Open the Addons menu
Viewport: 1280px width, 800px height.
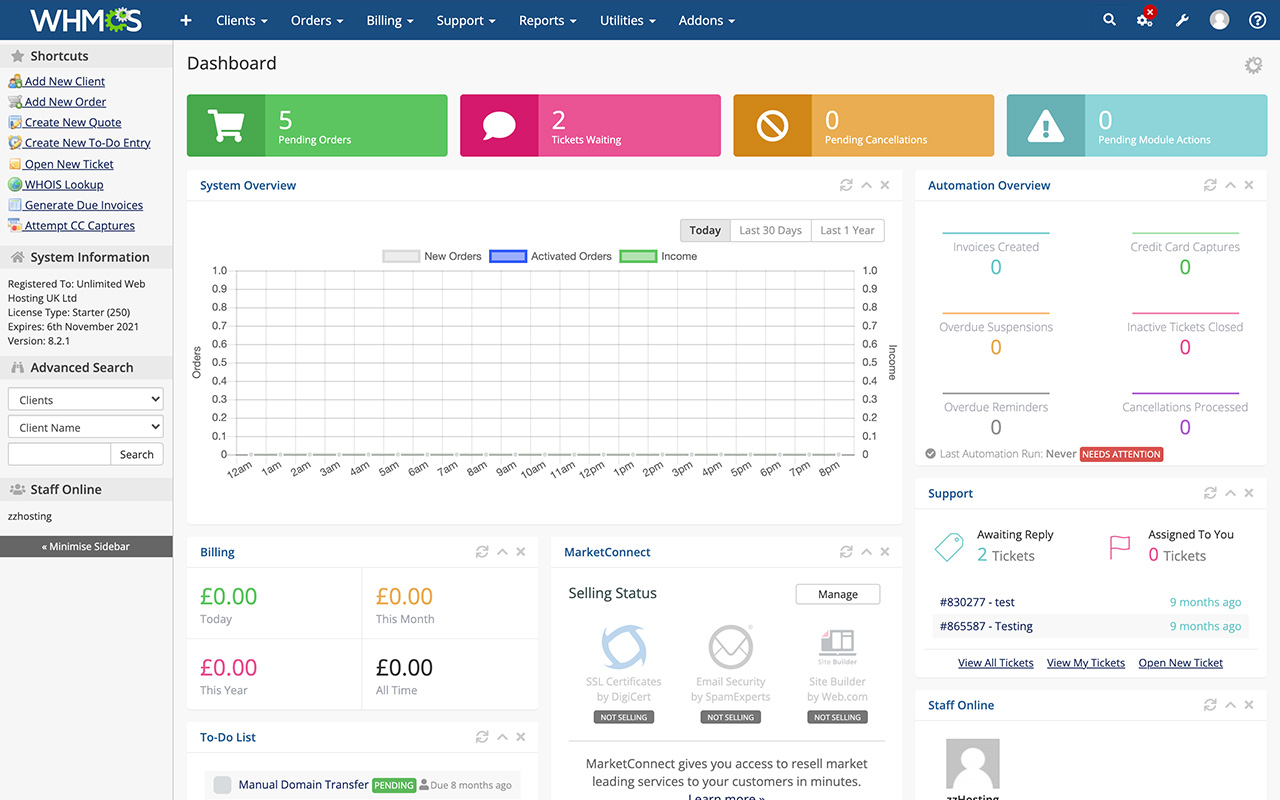tap(706, 20)
